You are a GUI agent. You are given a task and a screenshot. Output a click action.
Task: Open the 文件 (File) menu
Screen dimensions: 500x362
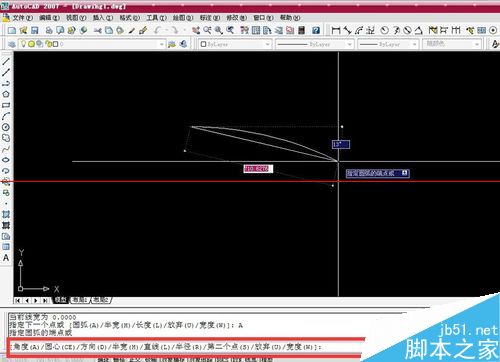pos(22,18)
